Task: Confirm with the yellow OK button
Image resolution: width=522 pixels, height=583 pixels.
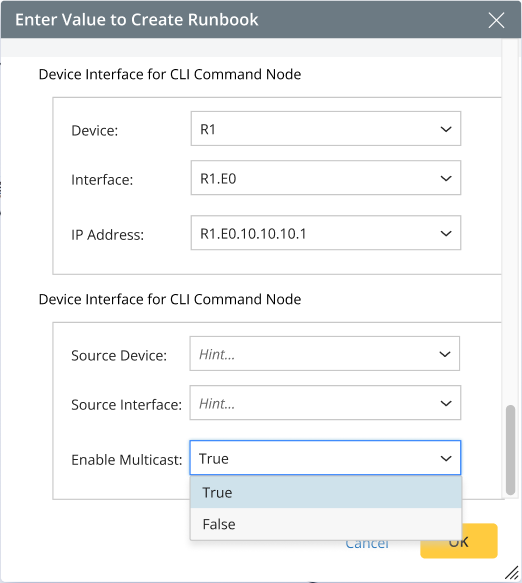Action: point(459,541)
